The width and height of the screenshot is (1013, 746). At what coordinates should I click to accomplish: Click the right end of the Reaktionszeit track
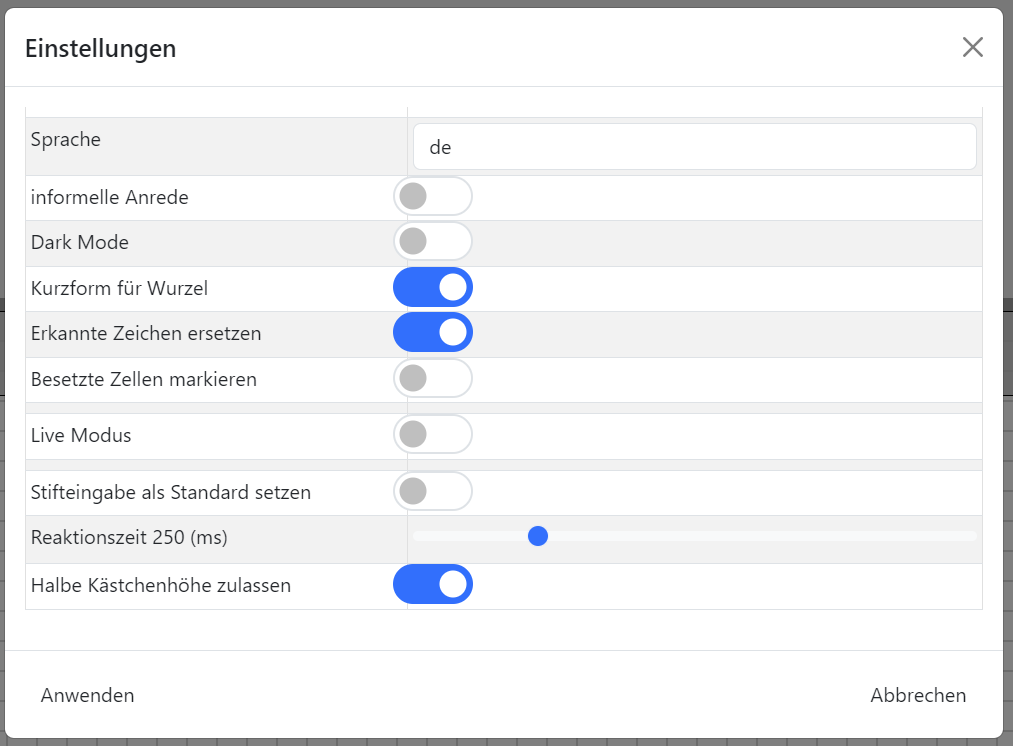click(x=972, y=537)
